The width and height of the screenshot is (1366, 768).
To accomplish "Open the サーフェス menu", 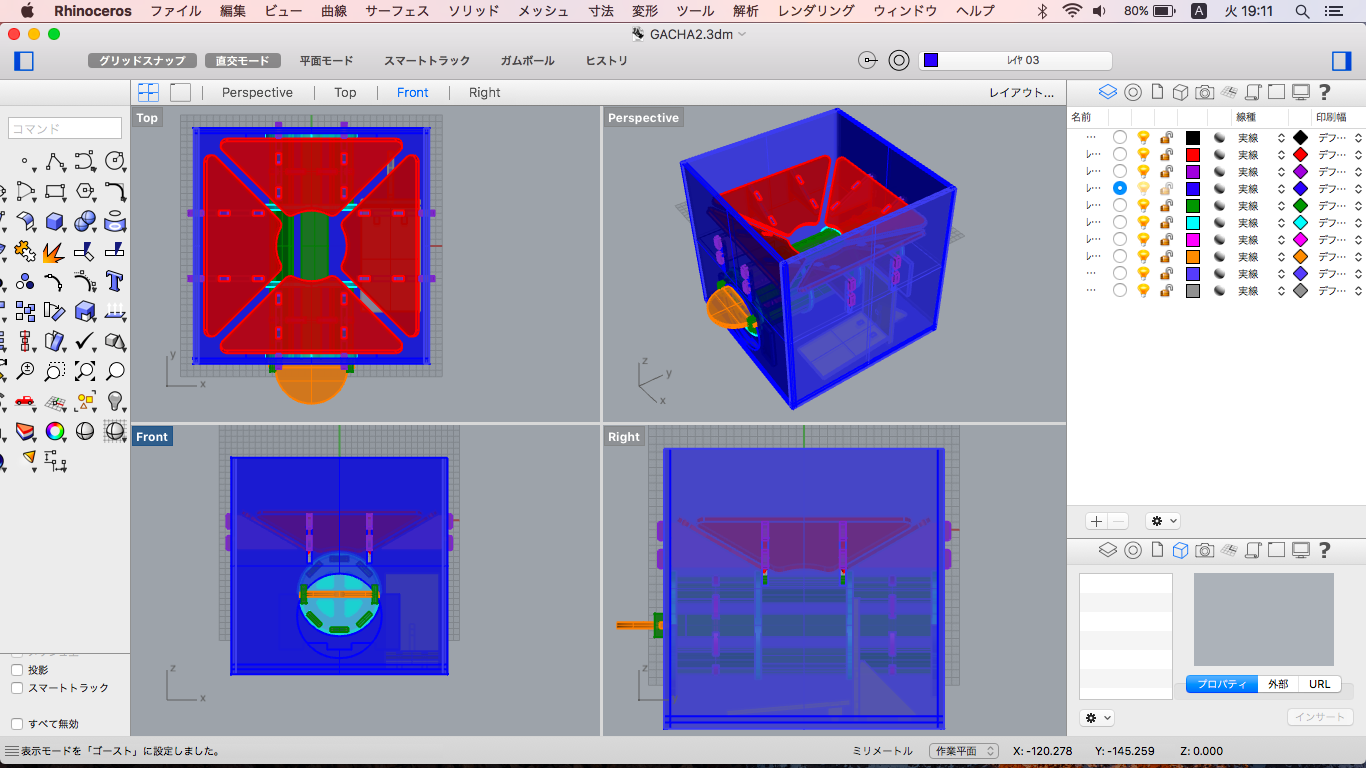I will [397, 11].
